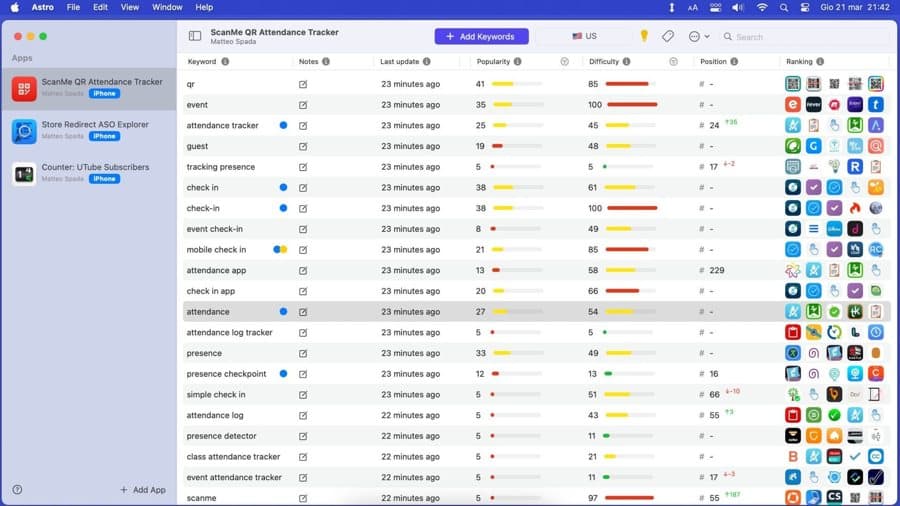
Task: Open the note icon for 'attendance app'
Action: [x=303, y=270]
